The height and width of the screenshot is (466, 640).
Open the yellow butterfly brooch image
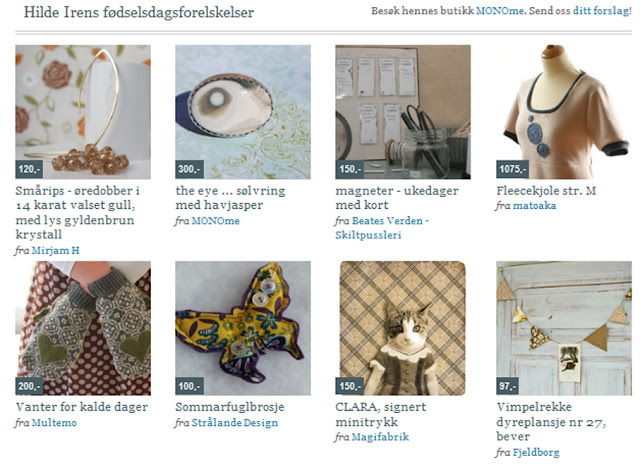(243, 328)
